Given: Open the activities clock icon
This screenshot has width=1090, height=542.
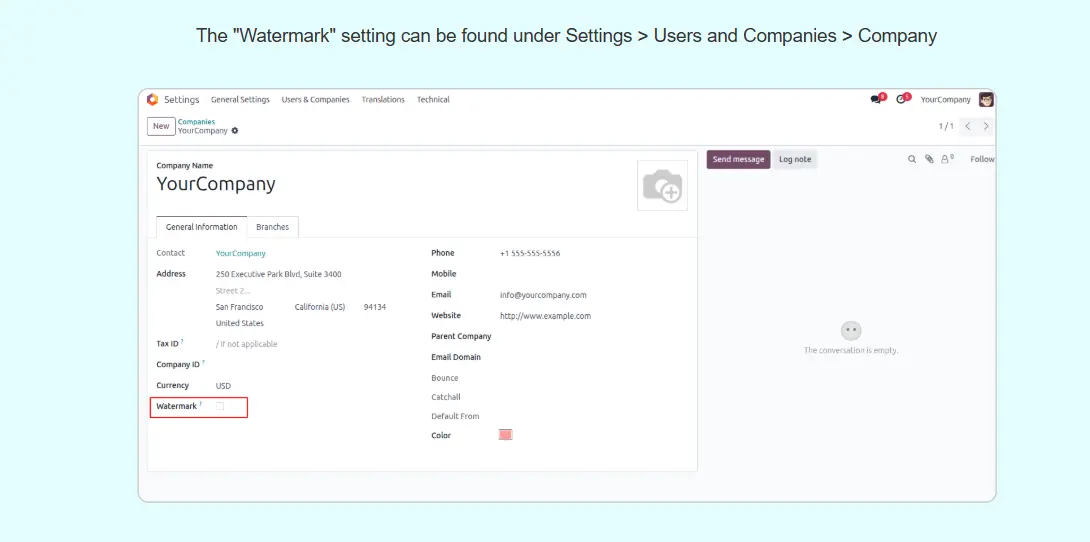Looking at the screenshot, I should 902,99.
